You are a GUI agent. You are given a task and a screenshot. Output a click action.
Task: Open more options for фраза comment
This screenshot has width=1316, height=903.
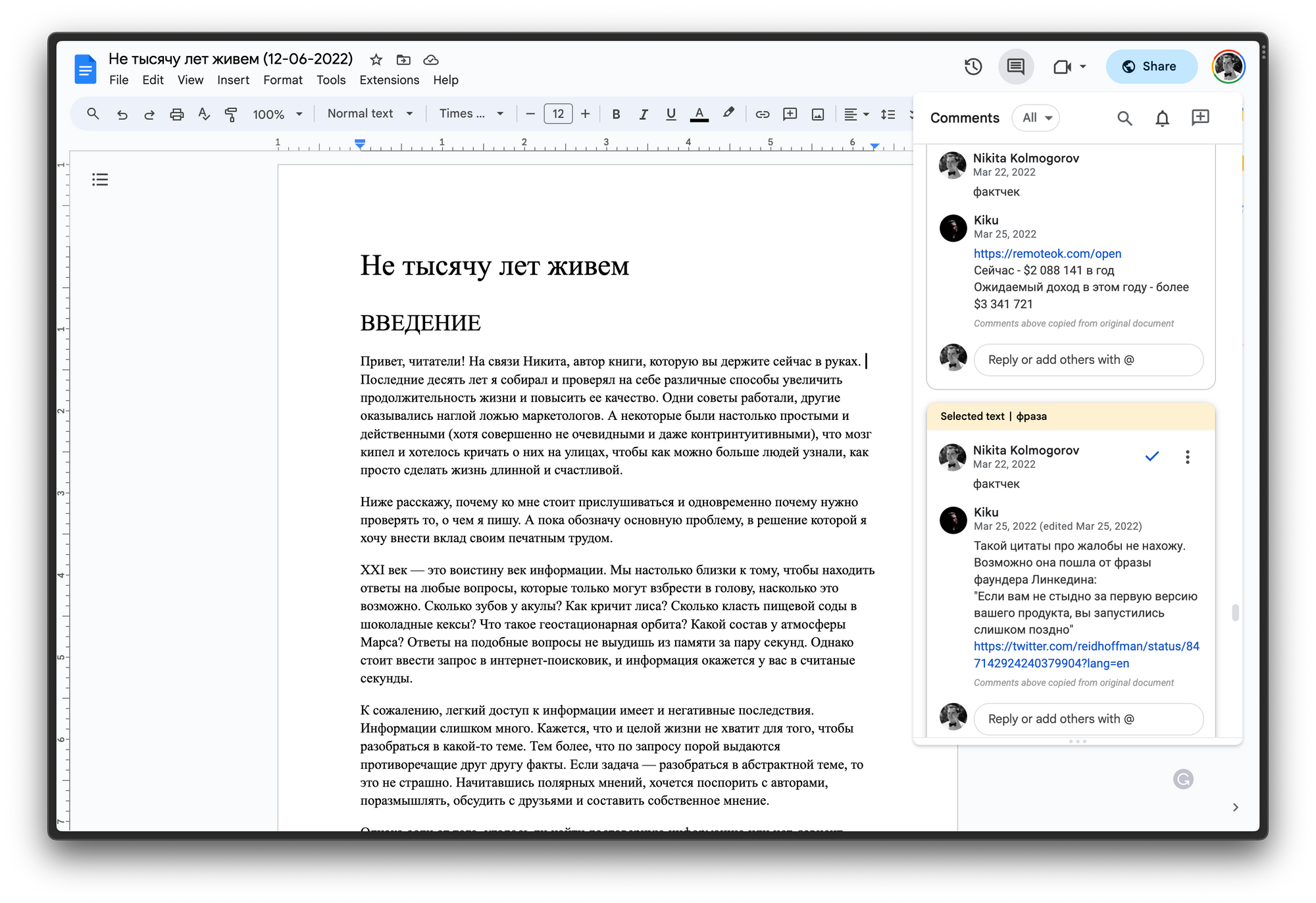[x=1188, y=457]
